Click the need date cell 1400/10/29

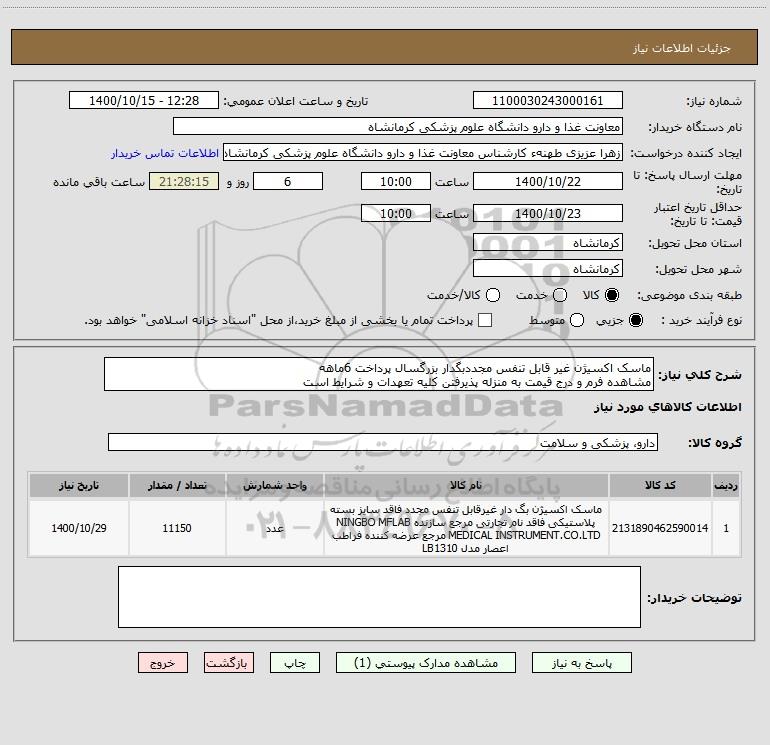[79, 528]
